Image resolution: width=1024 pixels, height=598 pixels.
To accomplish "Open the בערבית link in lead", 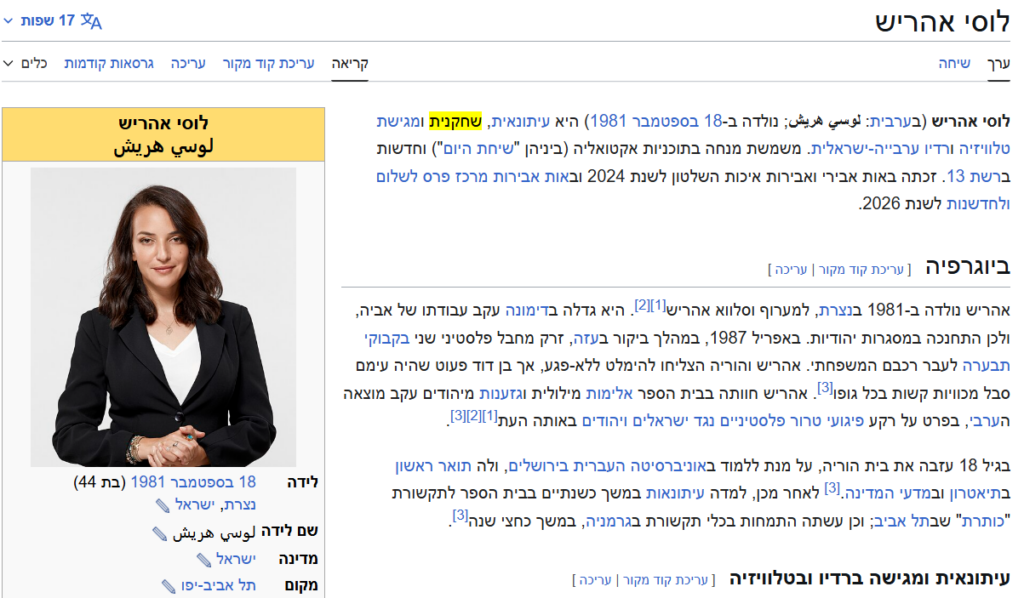I will click(x=893, y=121).
